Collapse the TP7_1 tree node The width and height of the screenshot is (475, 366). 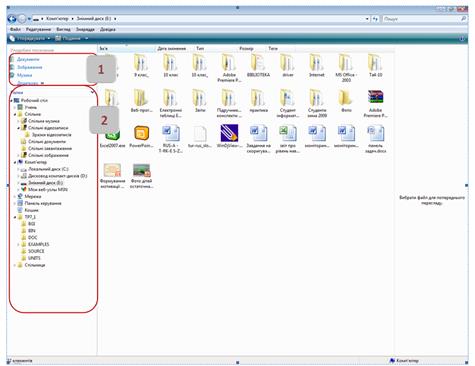click(x=15, y=217)
